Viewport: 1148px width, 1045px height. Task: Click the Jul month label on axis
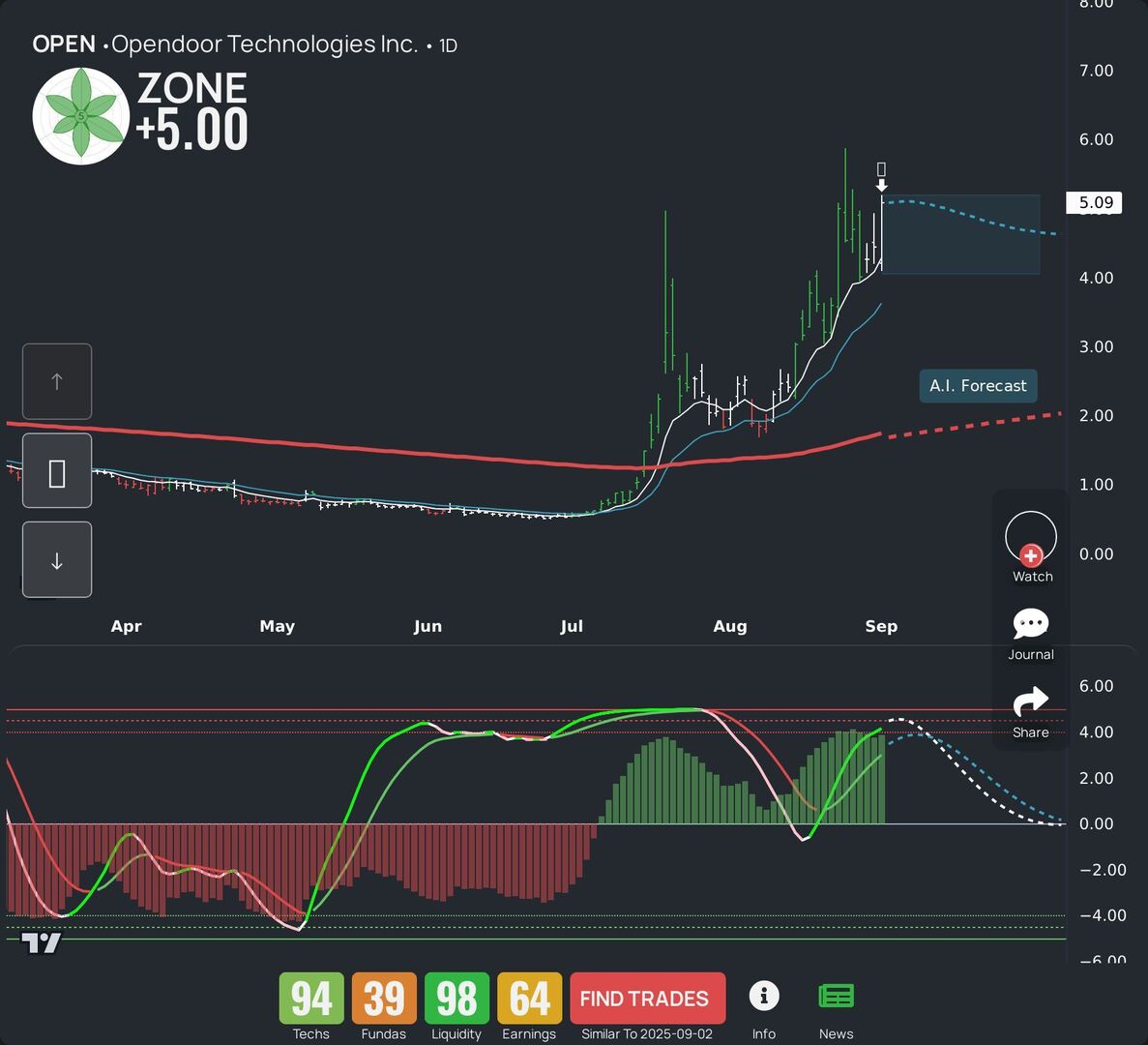[x=571, y=626]
